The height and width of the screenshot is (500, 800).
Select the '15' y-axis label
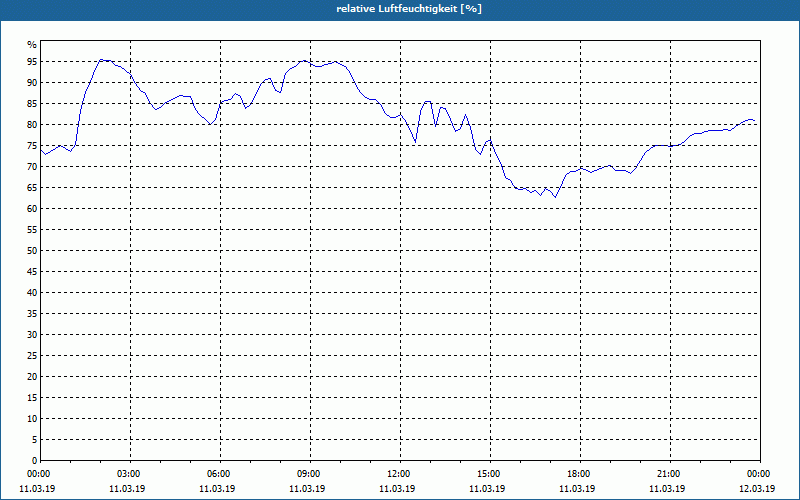click(32, 398)
